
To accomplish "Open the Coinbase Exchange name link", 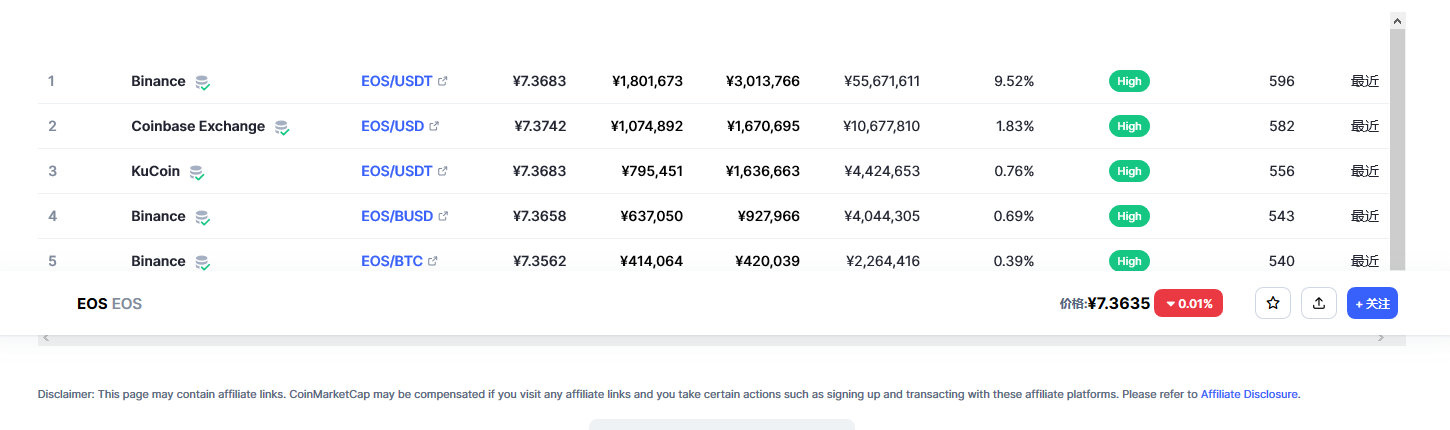I will tap(198, 126).
